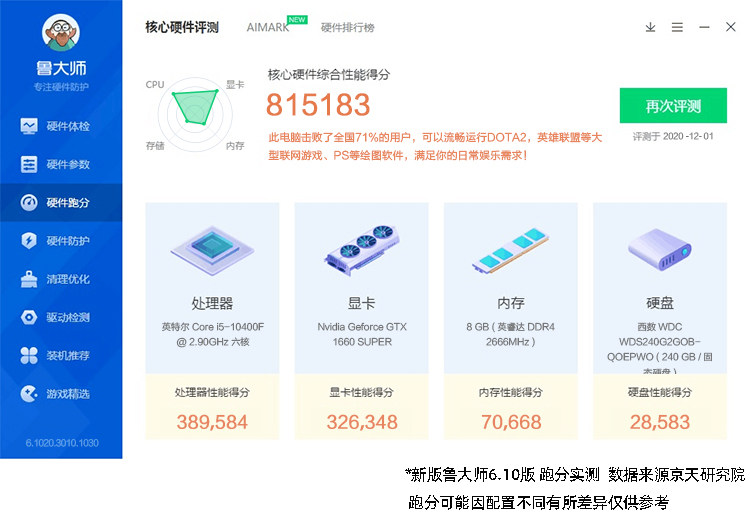Screen dimensions: 750x515
Task: Open 硬件参数 sidebar item
Action: coord(61,164)
